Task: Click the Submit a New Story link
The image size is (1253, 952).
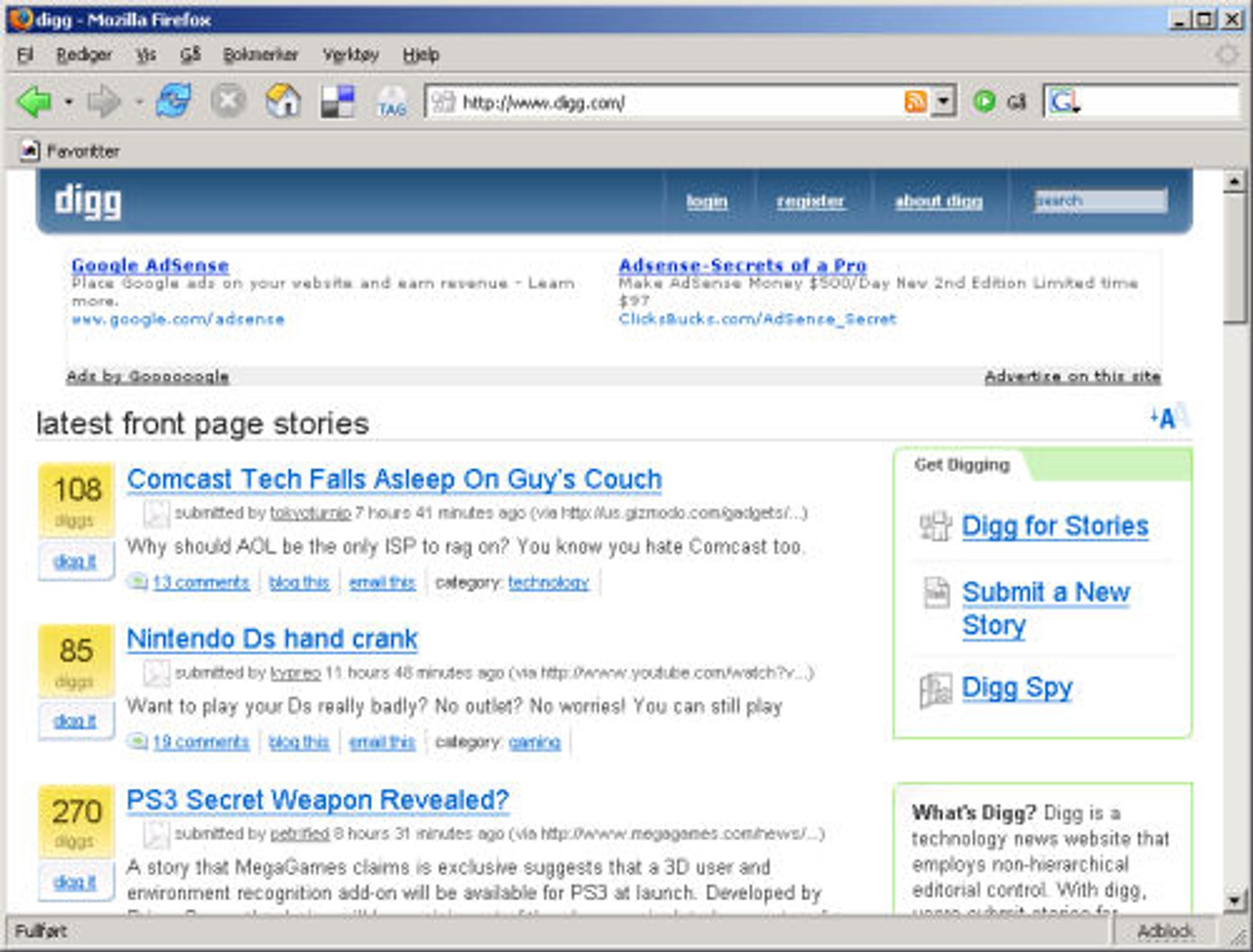Action: click(1046, 609)
